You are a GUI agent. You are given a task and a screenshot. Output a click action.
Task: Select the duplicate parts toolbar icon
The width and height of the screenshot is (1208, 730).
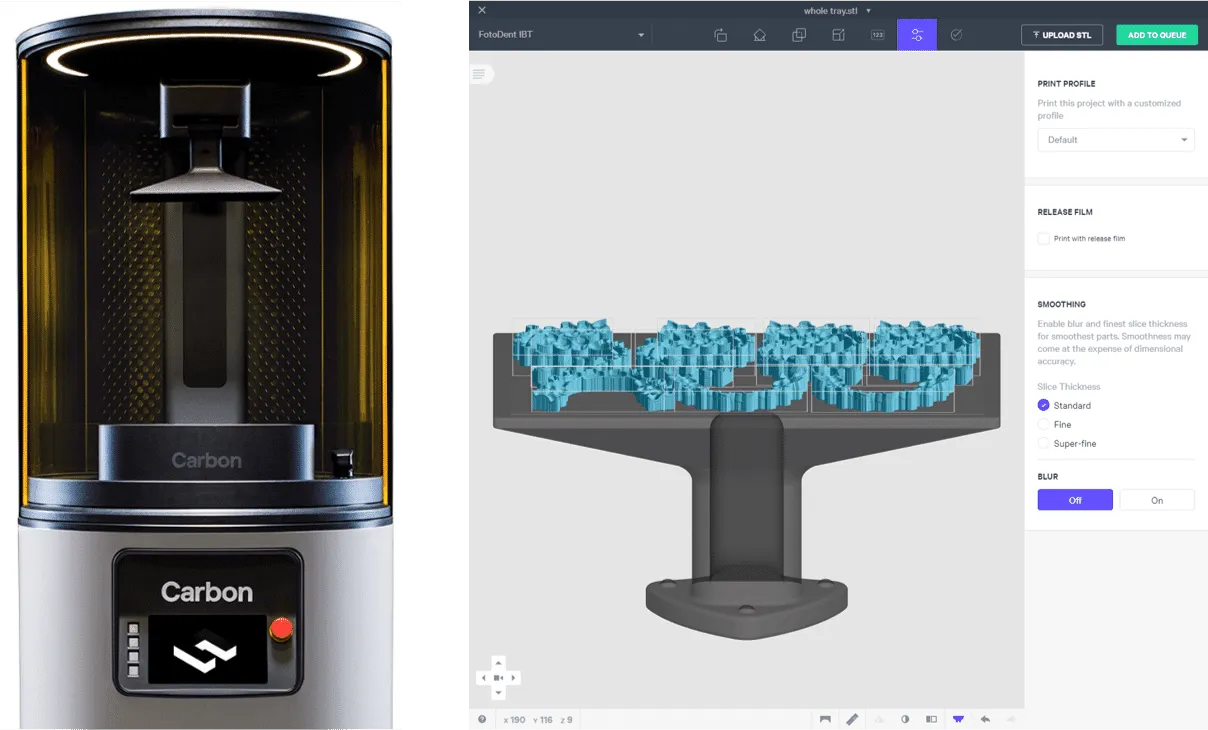[x=799, y=35]
